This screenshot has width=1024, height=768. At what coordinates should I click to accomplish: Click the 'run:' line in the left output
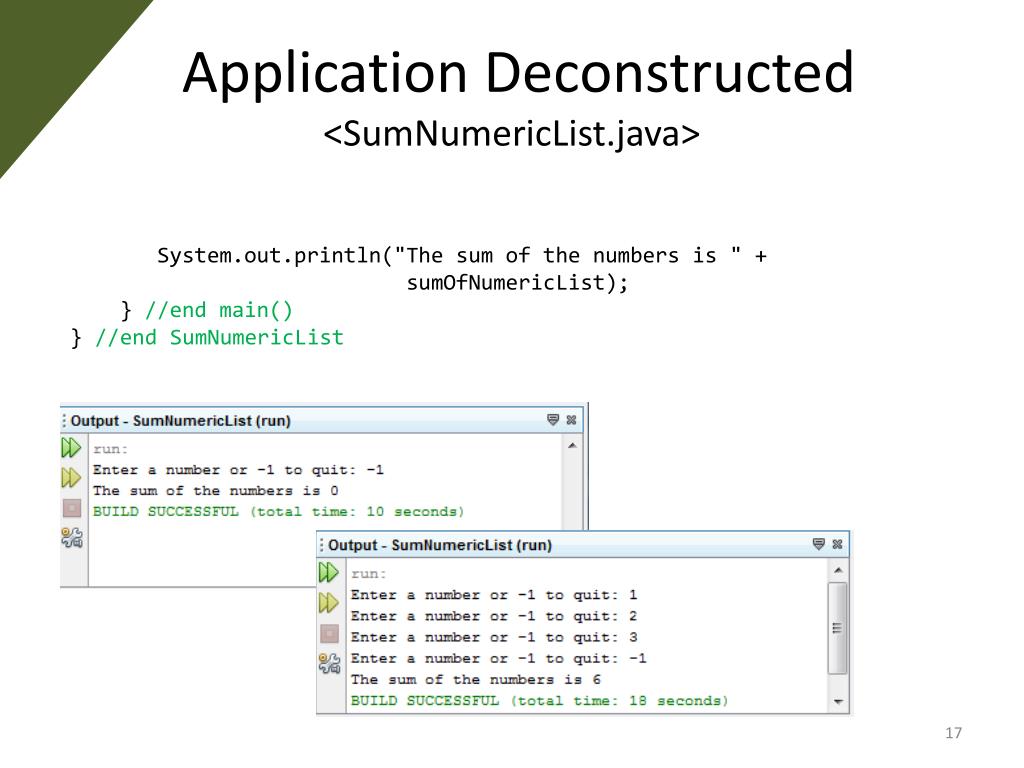[110, 449]
